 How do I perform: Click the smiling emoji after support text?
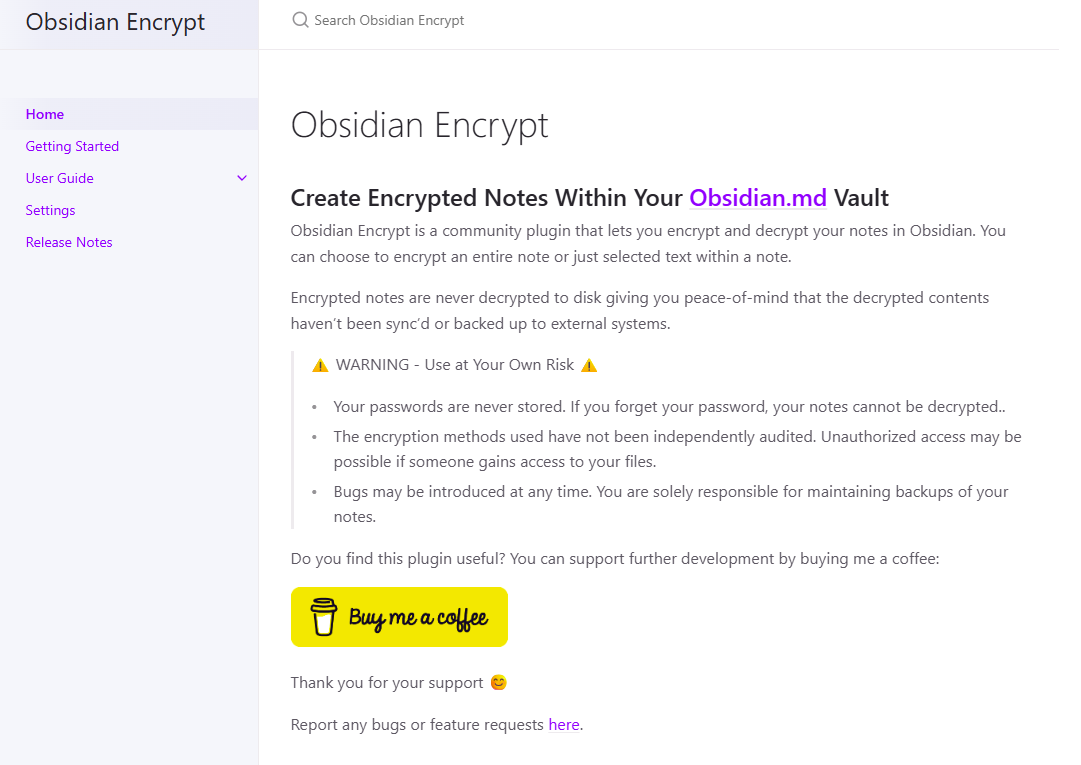498,682
